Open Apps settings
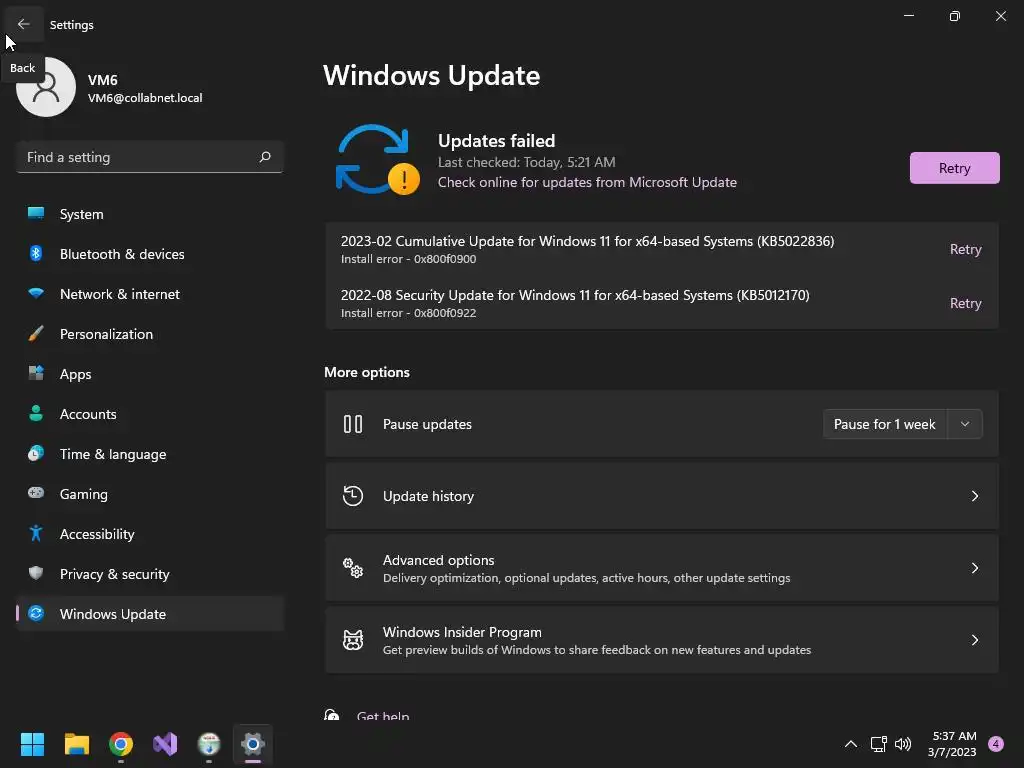The image size is (1024, 768). tap(150, 374)
